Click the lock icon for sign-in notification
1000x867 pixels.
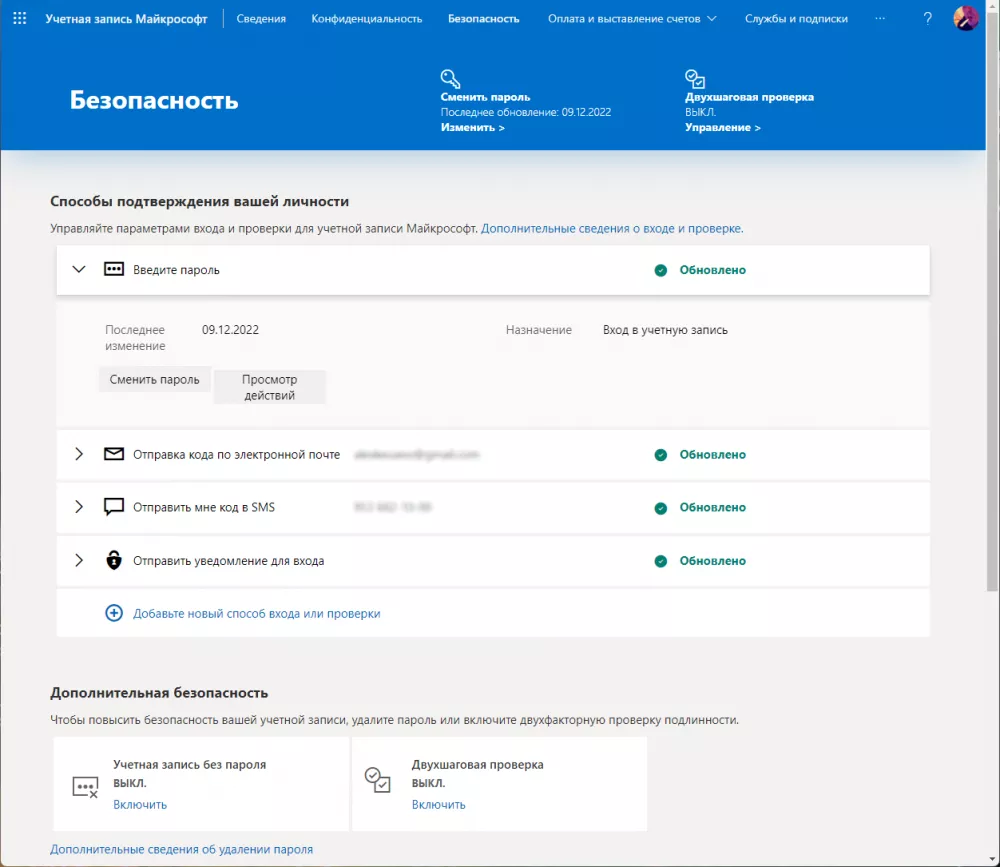[114, 561]
